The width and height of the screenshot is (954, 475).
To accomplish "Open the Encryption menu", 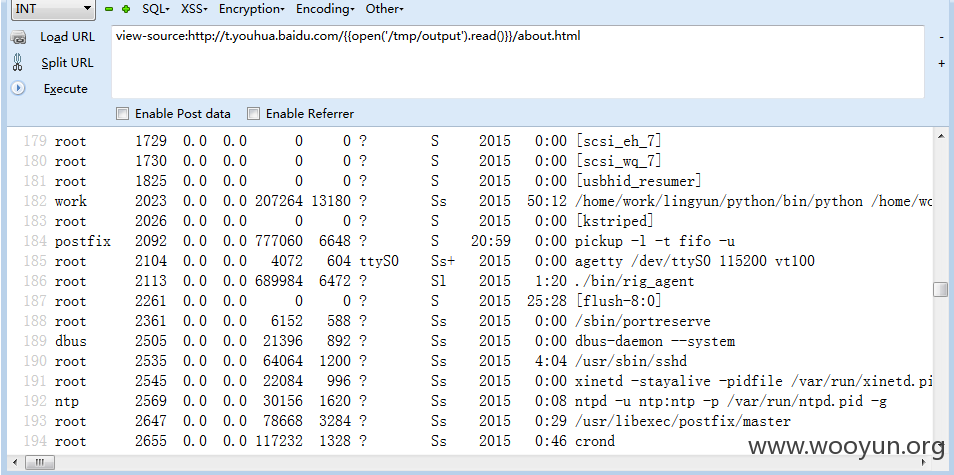I will 252,9.
